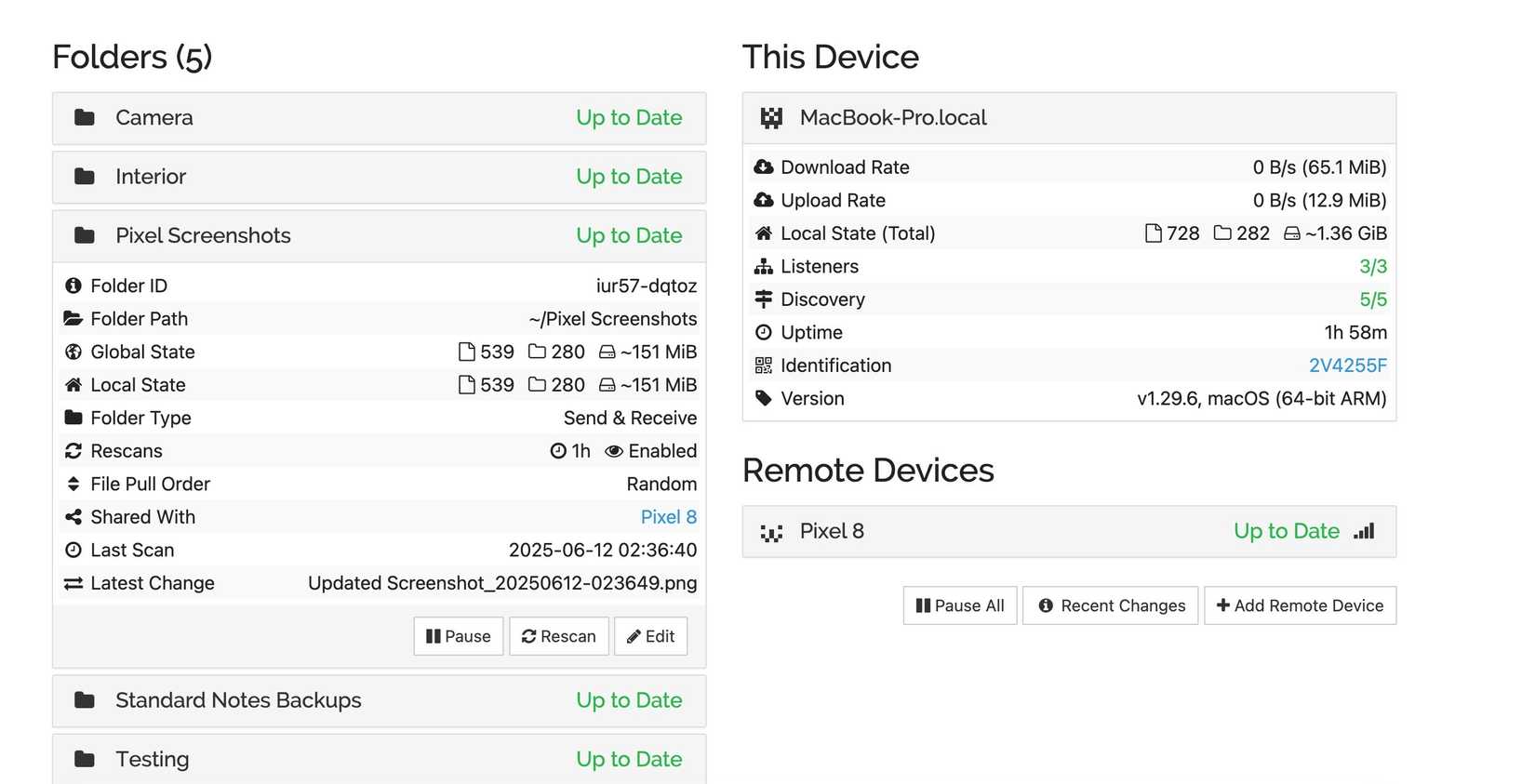The width and height of the screenshot is (1535, 784).
Task: Expand the Standard Notes Backups folder
Action: pos(379,700)
